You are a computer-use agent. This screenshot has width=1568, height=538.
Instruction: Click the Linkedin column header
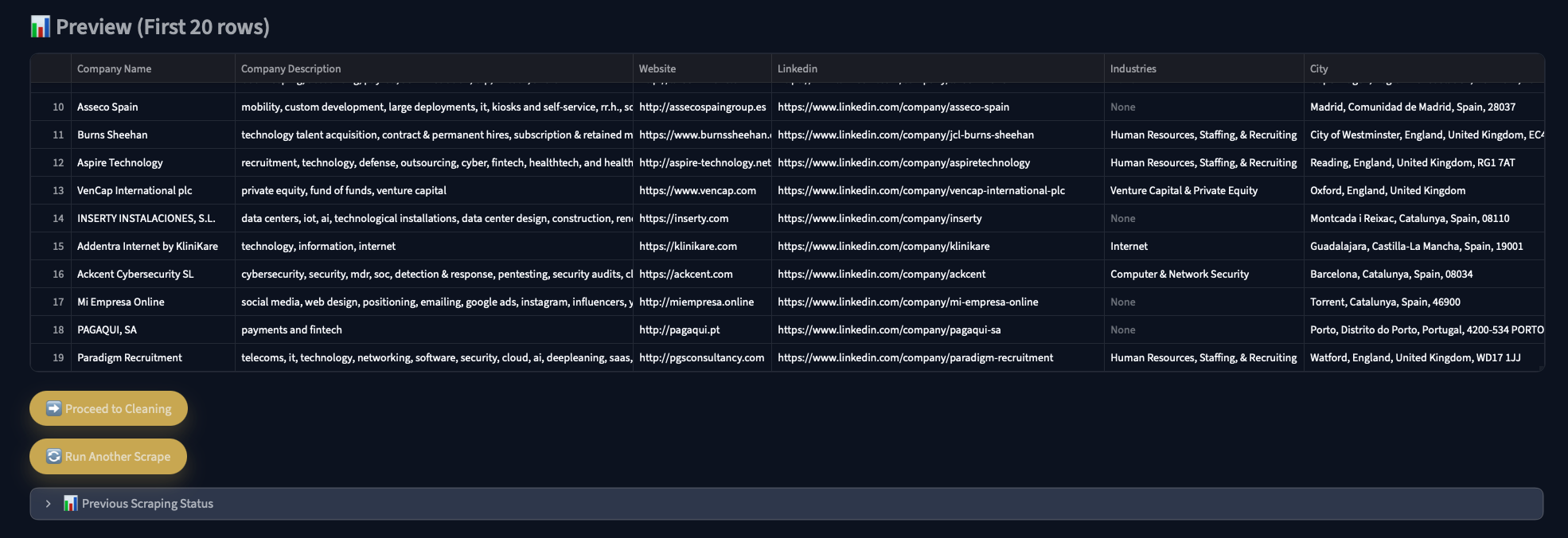pos(938,68)
